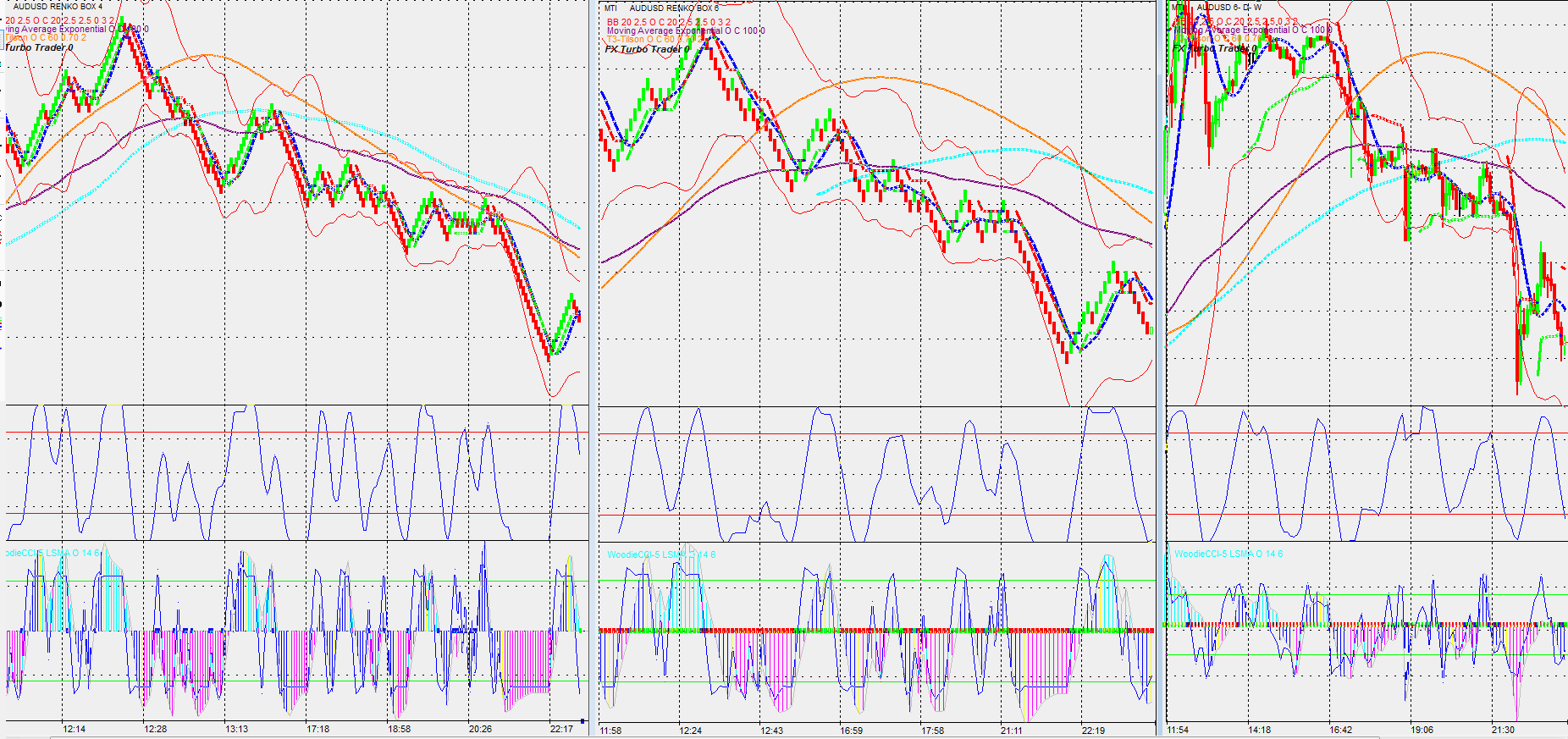
Task: Click the AUDUSD RENKO BOX 6 chart title
Action: point(674,8)
